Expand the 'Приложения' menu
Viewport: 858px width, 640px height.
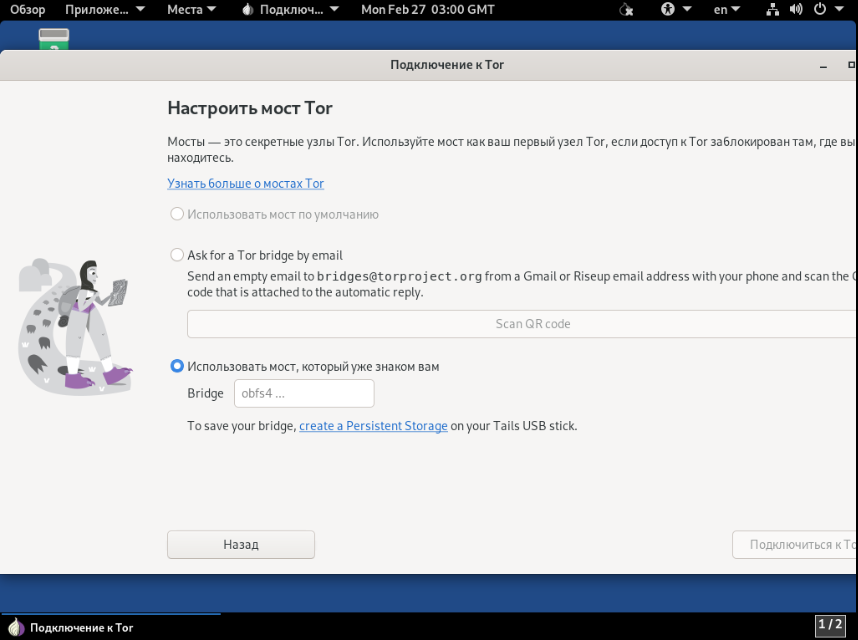pyautogui.click(x=105, y=9)
